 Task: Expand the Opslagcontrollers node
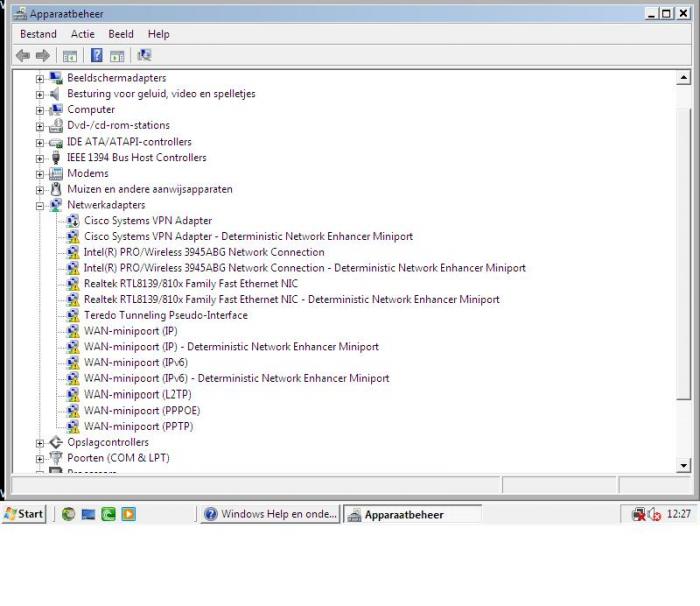tap(40, 443)
